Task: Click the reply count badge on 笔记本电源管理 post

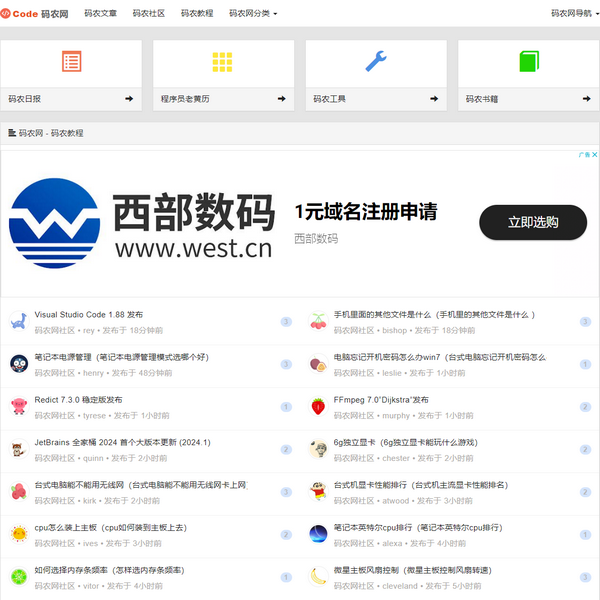Action: point(286,364)
